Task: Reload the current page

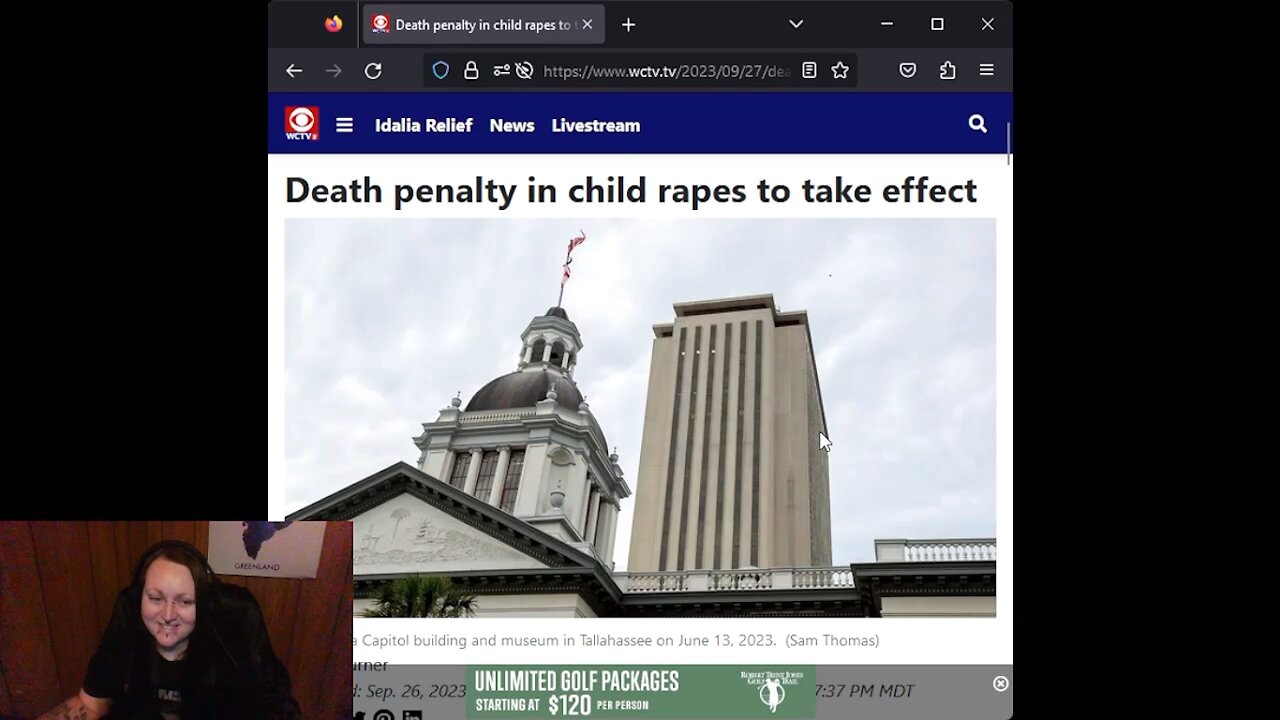Action: pos(373,70)
